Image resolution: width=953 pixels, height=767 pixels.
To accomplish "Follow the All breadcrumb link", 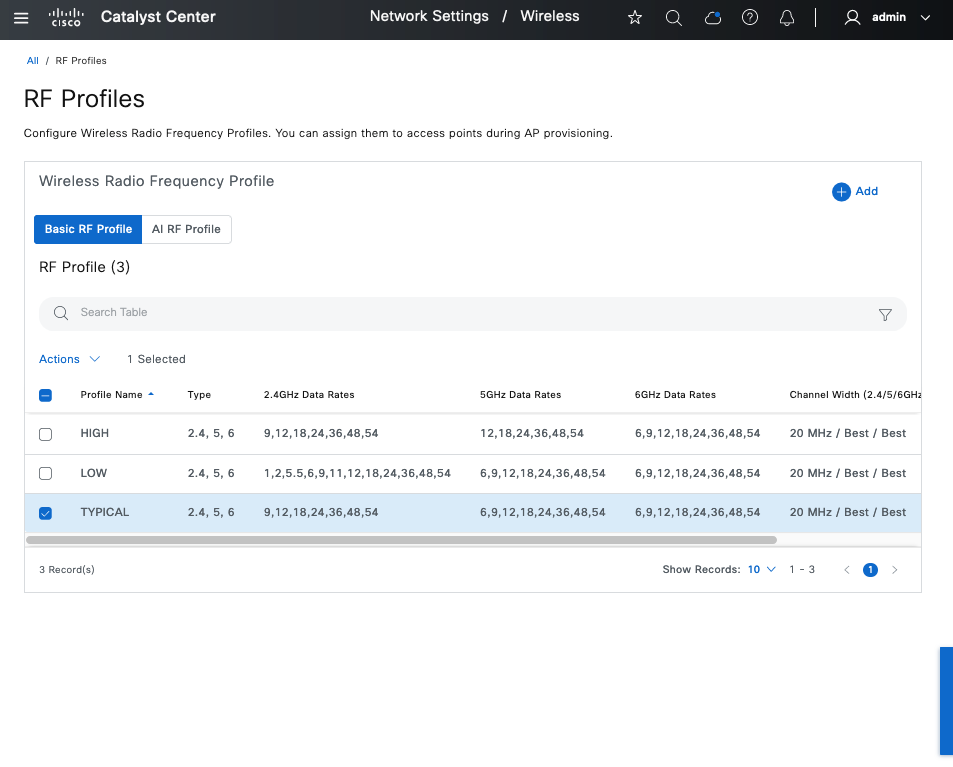I will click(x=32, y=61).
